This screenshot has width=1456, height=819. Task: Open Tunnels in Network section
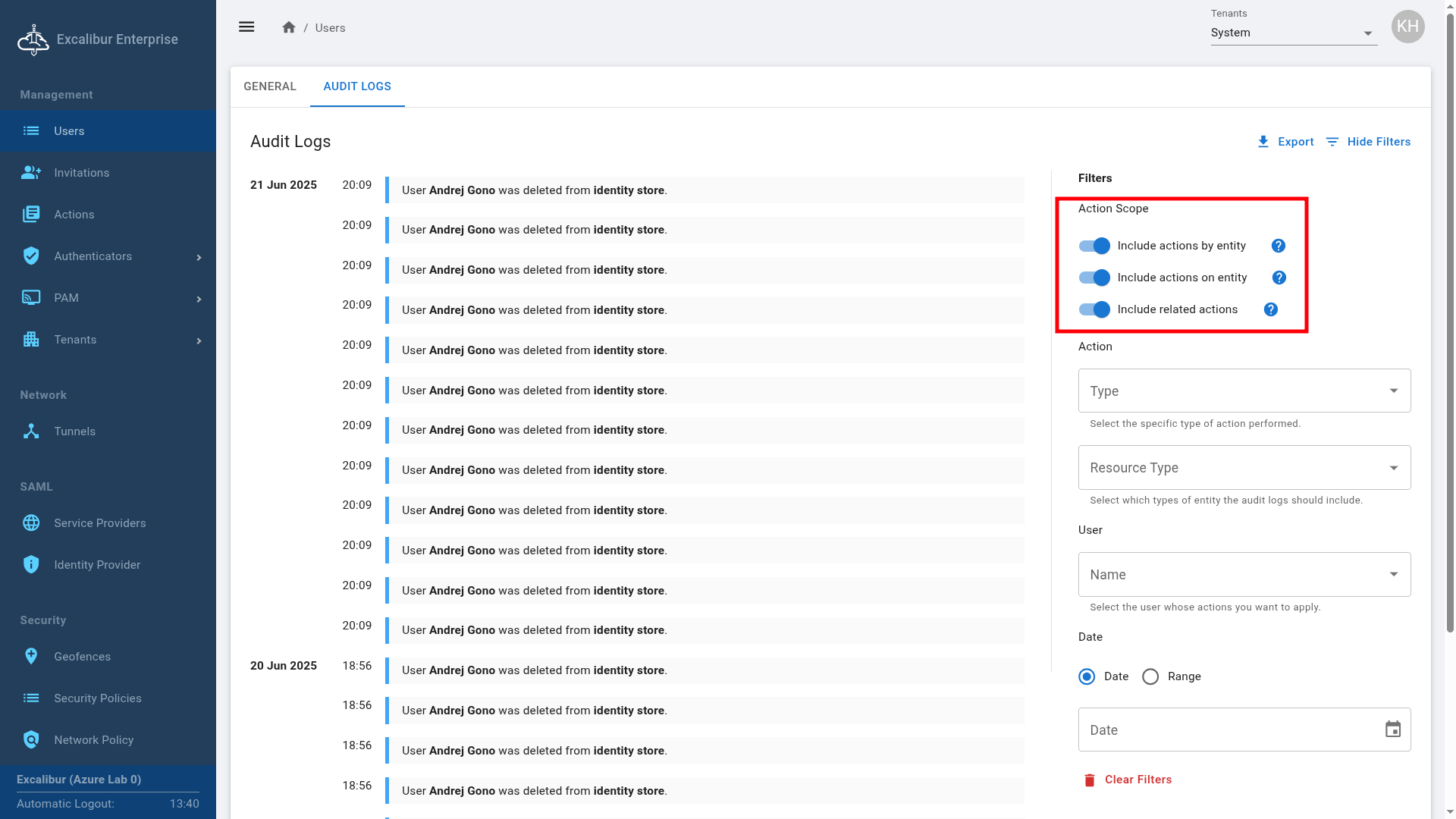click(74, 431)
